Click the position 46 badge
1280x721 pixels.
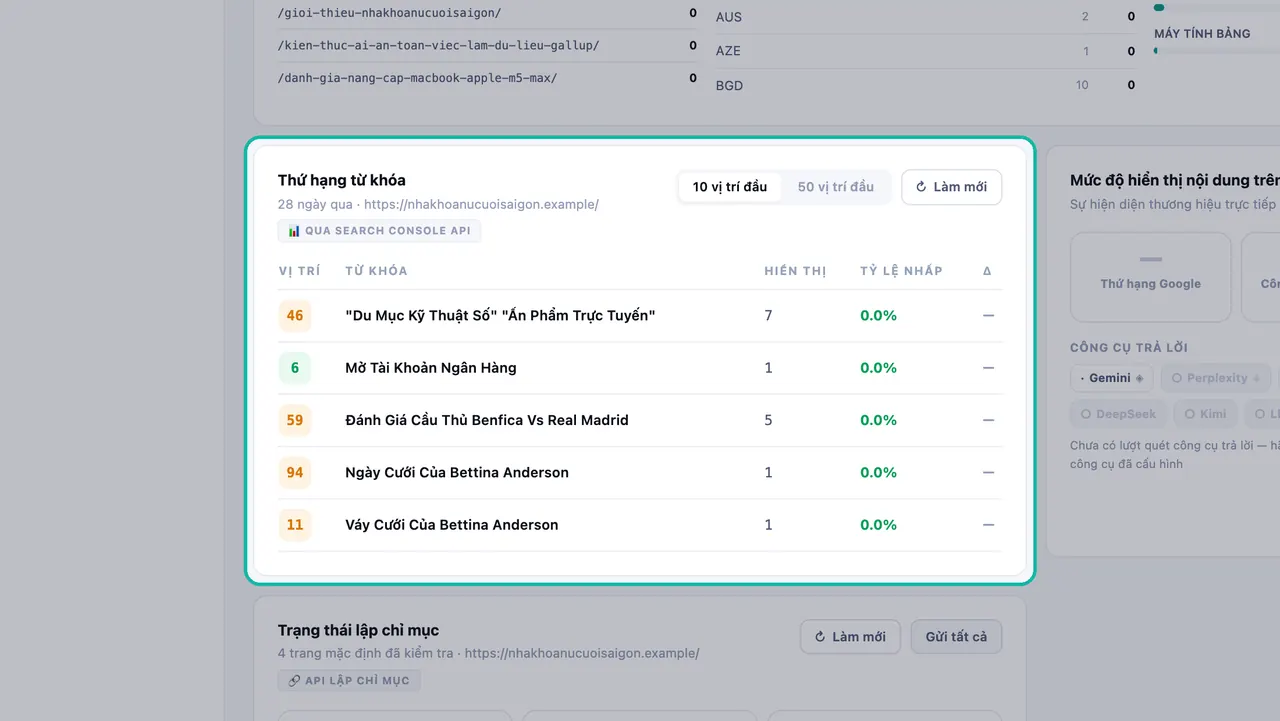[x=295, y=316]
